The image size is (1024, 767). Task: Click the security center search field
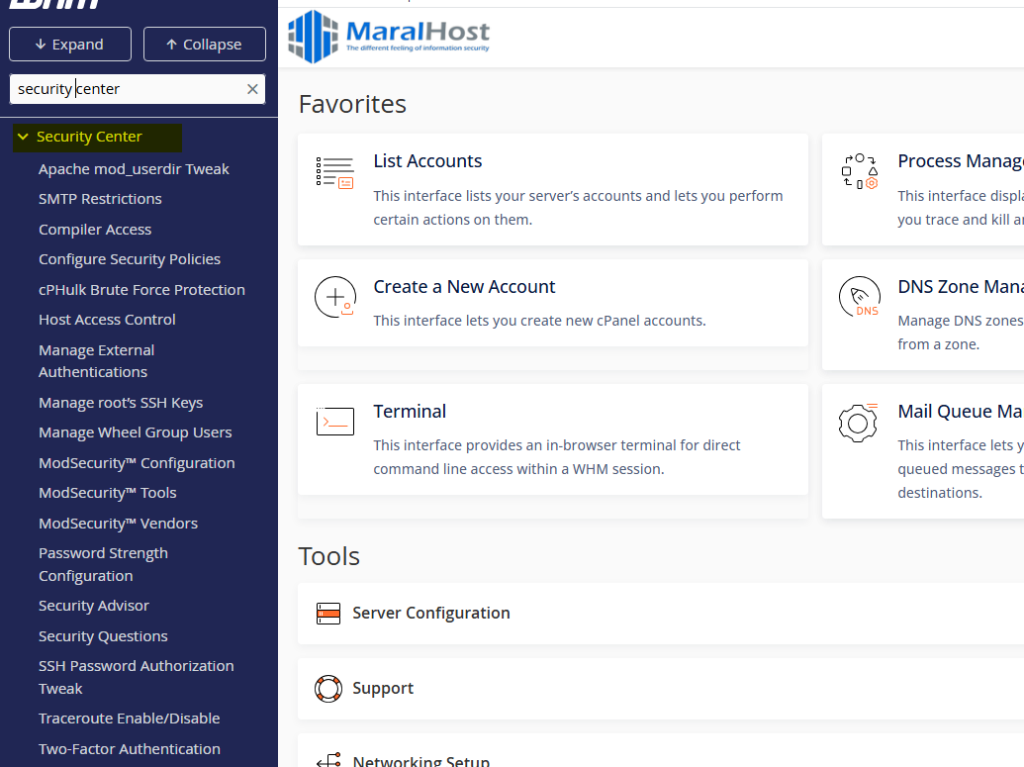(125, 89)
